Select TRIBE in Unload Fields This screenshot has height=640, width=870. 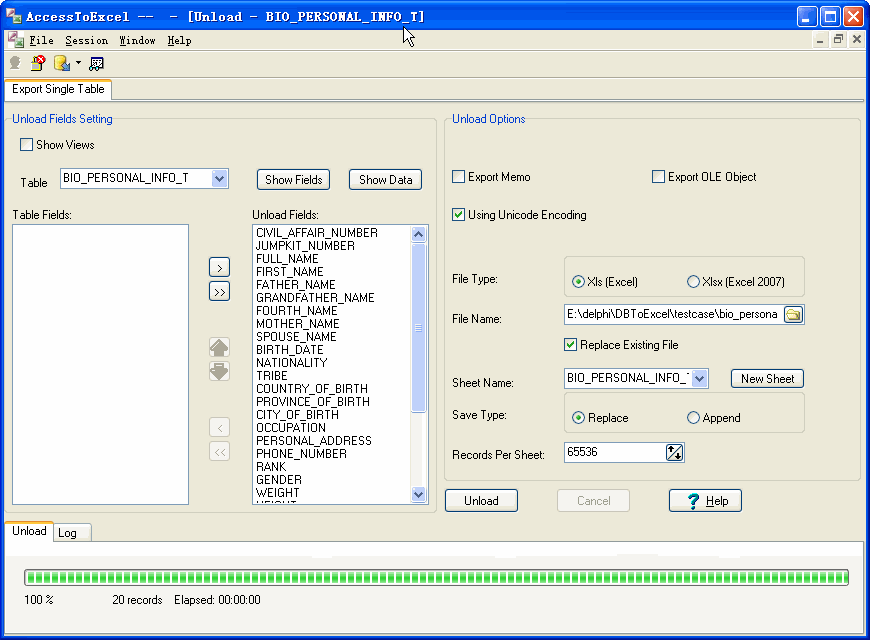[x=271, y=376]
